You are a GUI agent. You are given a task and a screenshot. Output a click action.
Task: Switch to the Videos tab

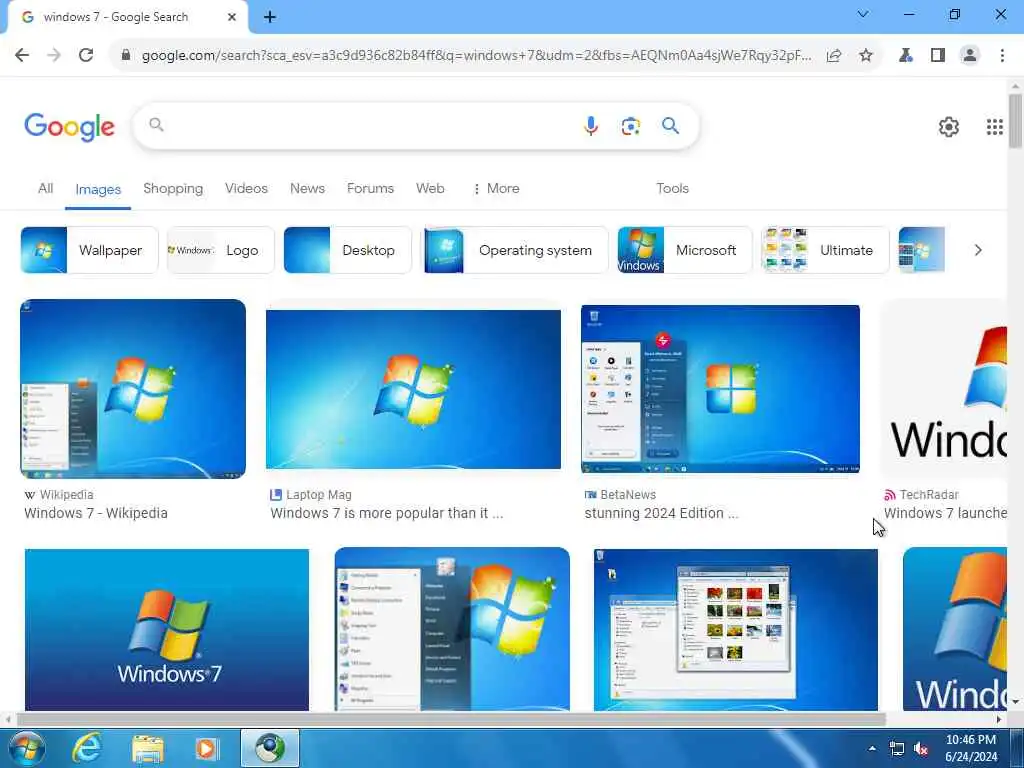[x=246, y=189]
